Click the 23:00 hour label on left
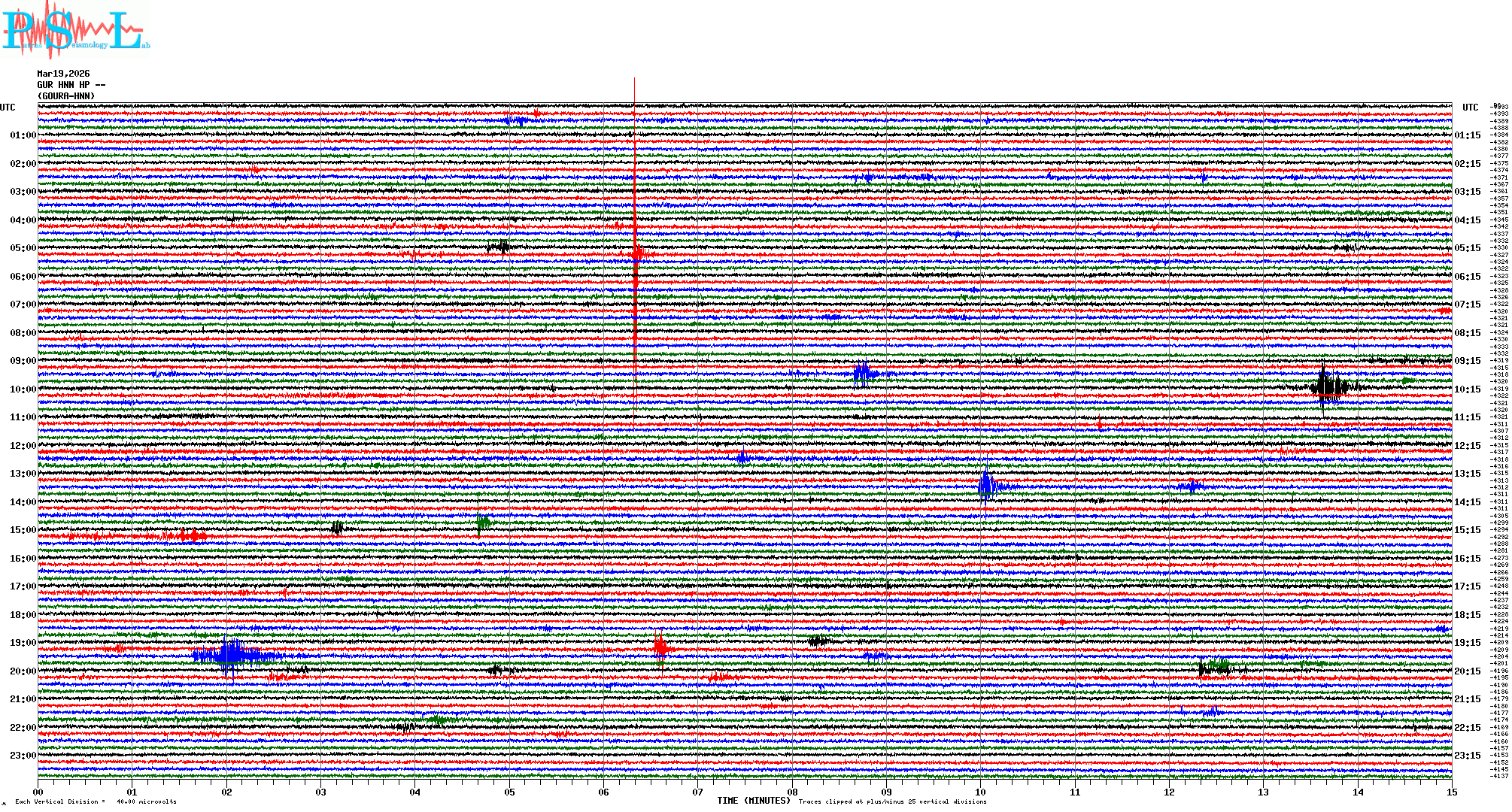Viewport: 1512px width, 812px height. tap(23, 756)
